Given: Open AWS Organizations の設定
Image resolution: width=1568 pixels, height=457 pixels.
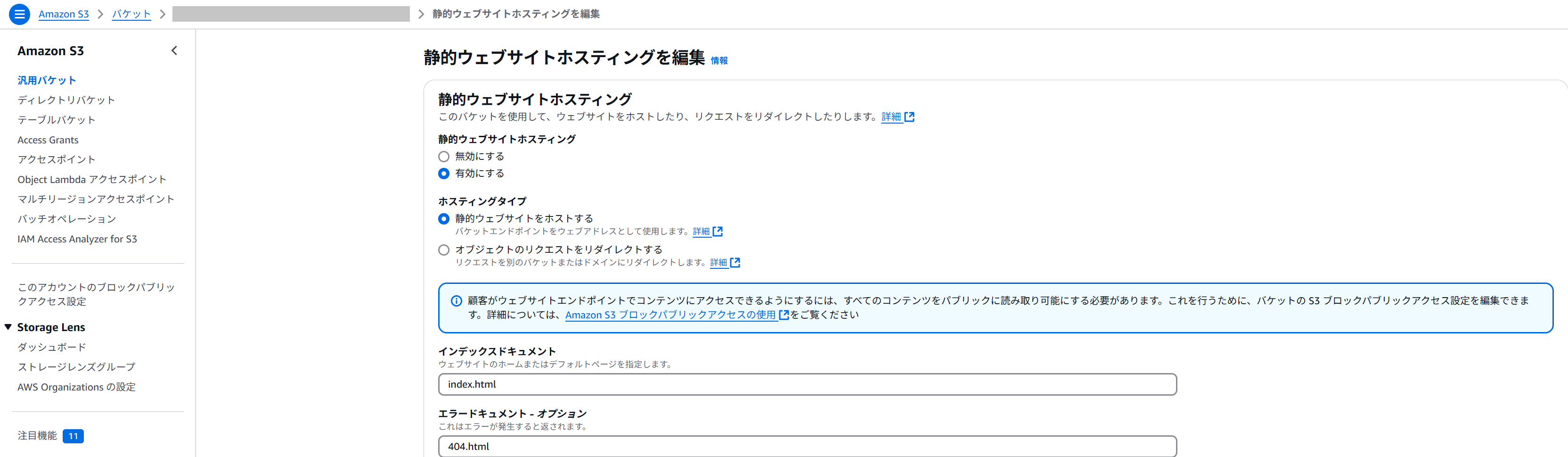Looking at the screenshot, I should 77,388.
